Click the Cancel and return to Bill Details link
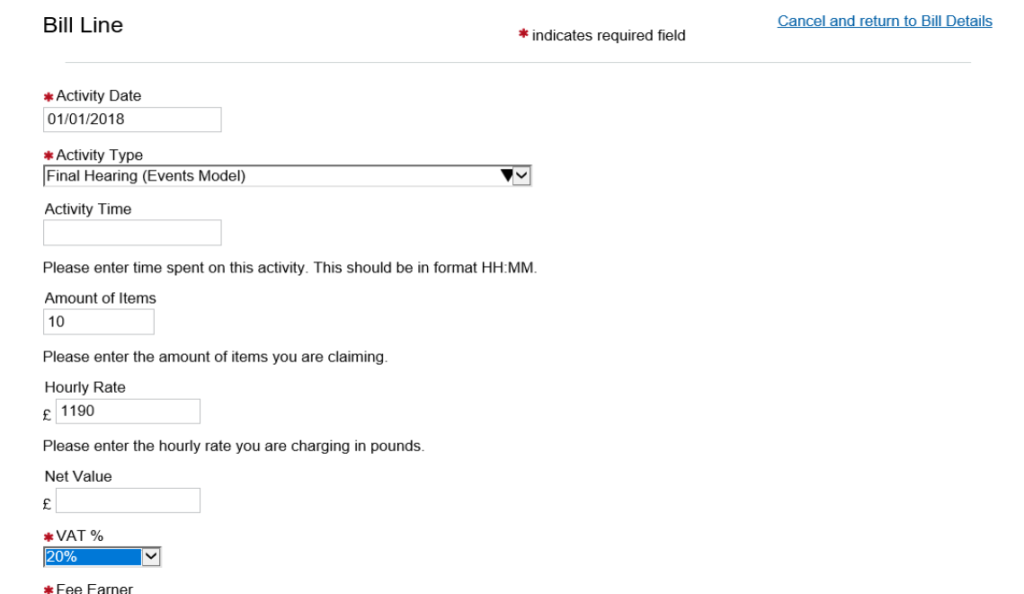Viewport: 1024px width, 594px height. pos(884,21)
